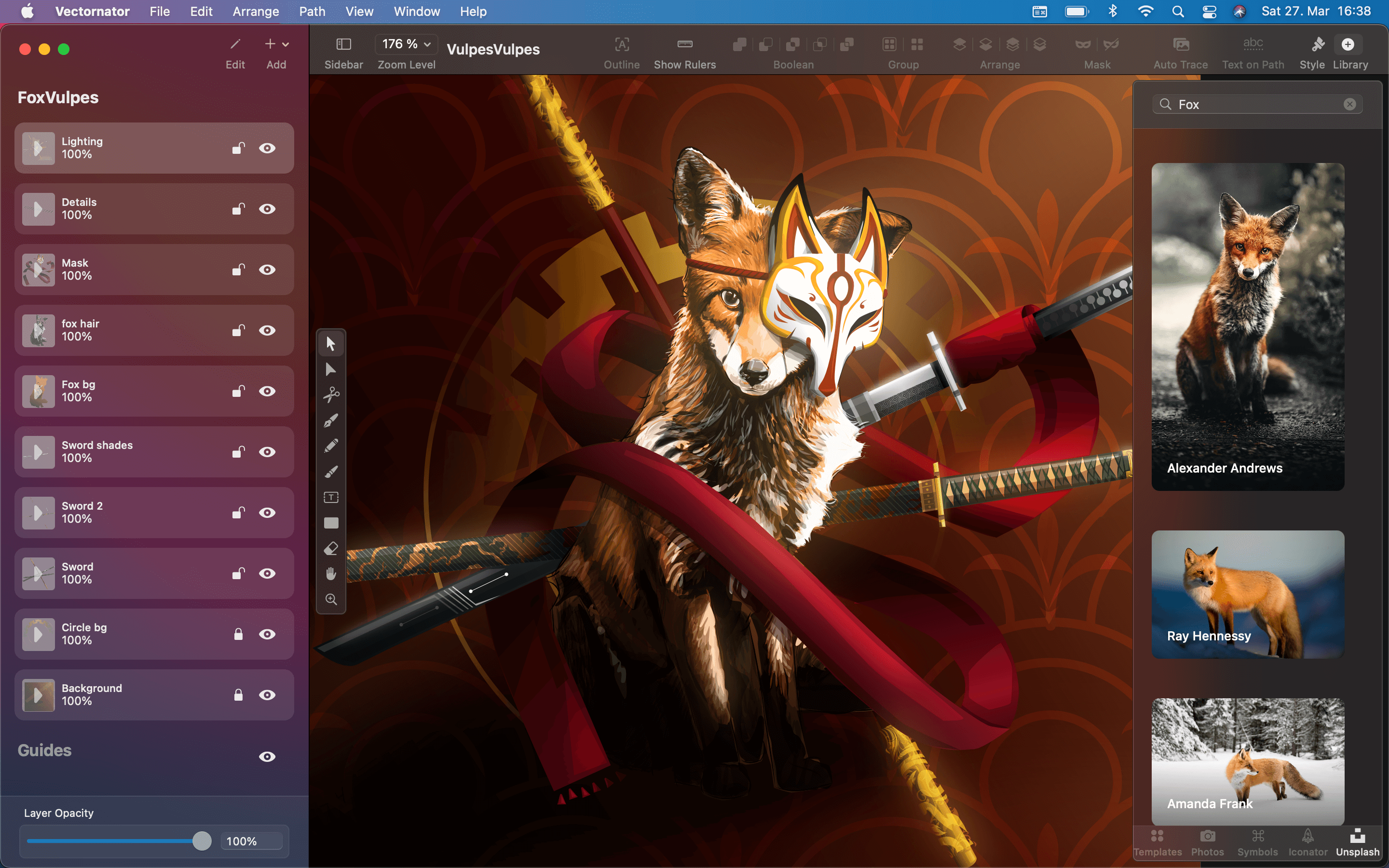Click Show Rulers toolbar icon
This screenshot has height=868, width=1389.
685,44
